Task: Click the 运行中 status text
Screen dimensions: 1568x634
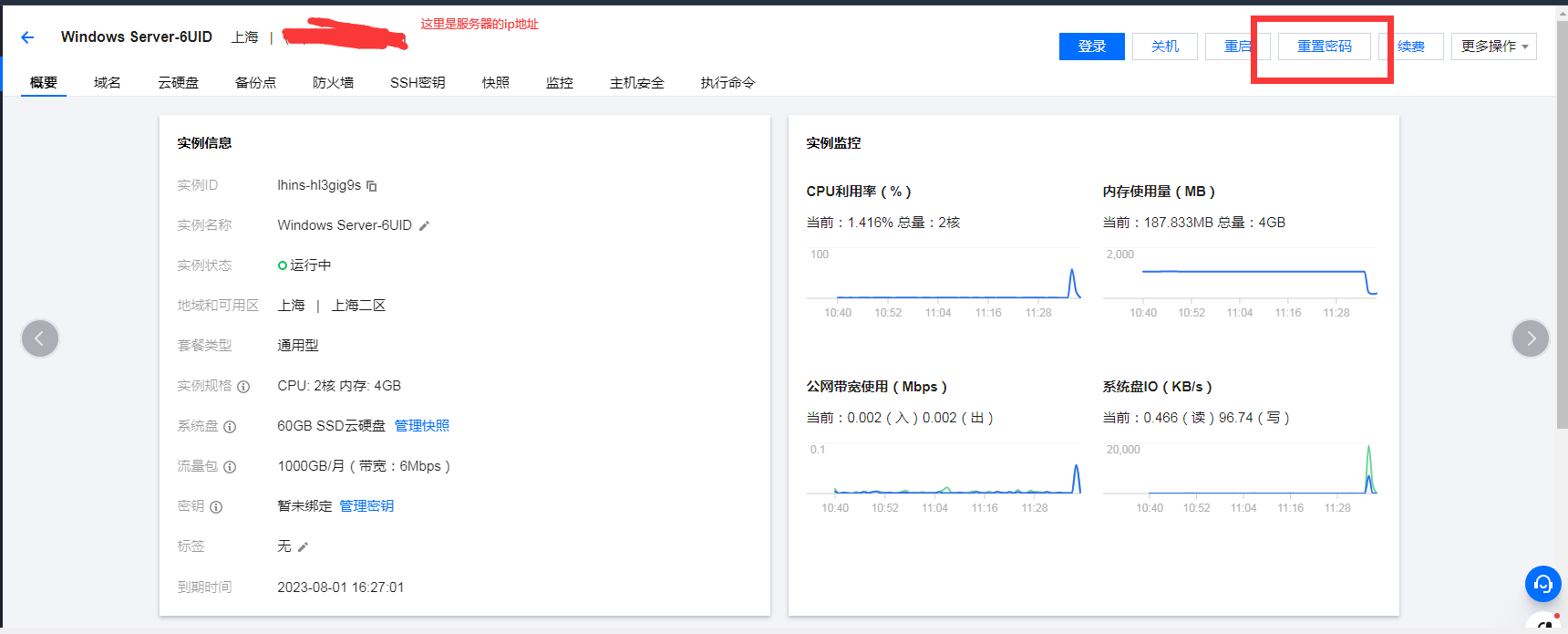Action: pos(310,265)
